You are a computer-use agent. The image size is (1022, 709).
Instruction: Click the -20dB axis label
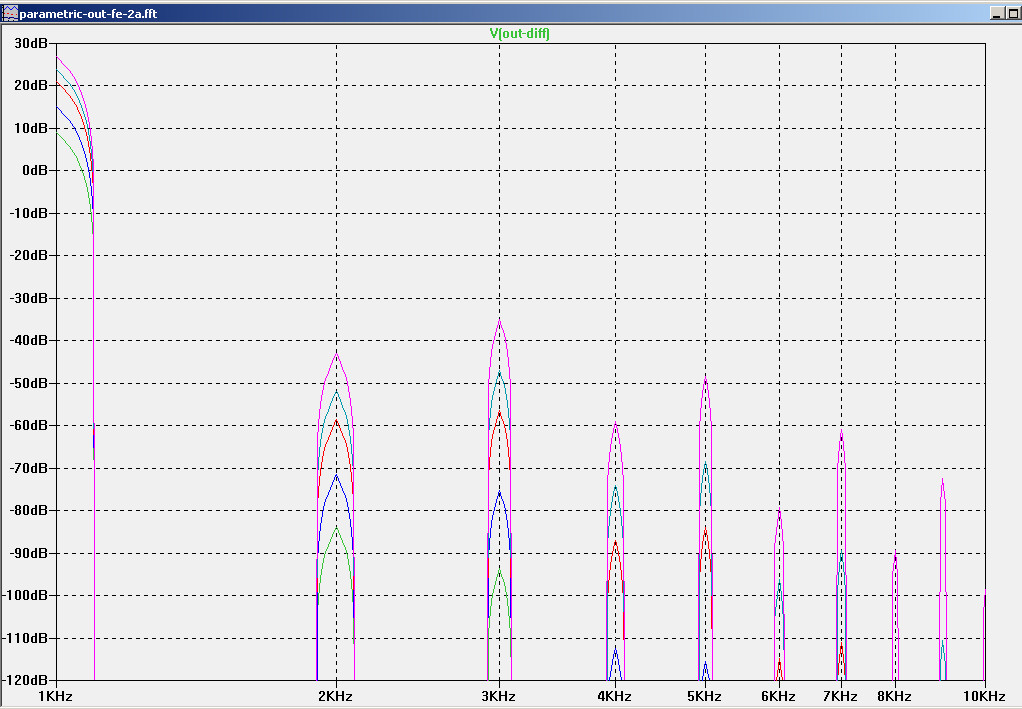[29, 255]
